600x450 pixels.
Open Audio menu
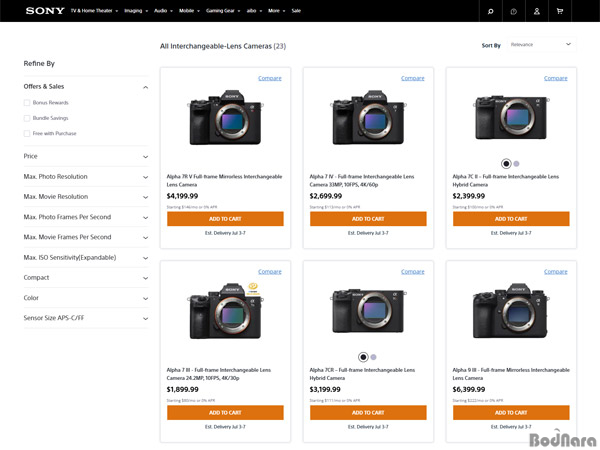163,11
